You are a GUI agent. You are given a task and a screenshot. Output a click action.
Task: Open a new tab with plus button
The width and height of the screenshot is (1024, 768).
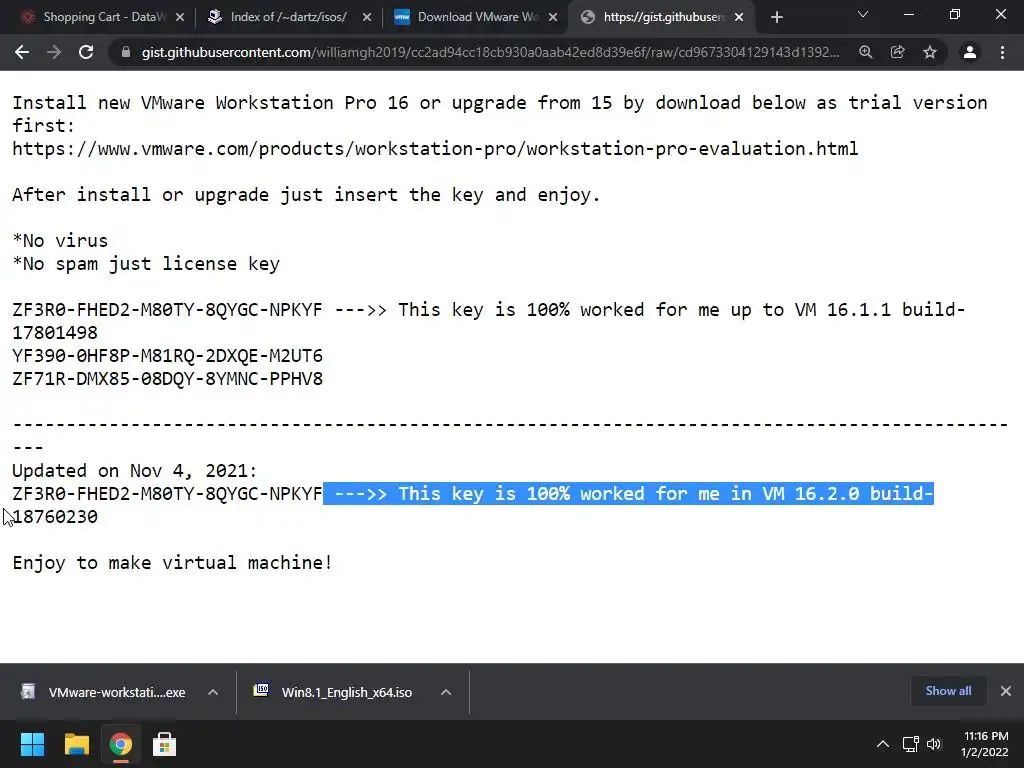(776, 18)
